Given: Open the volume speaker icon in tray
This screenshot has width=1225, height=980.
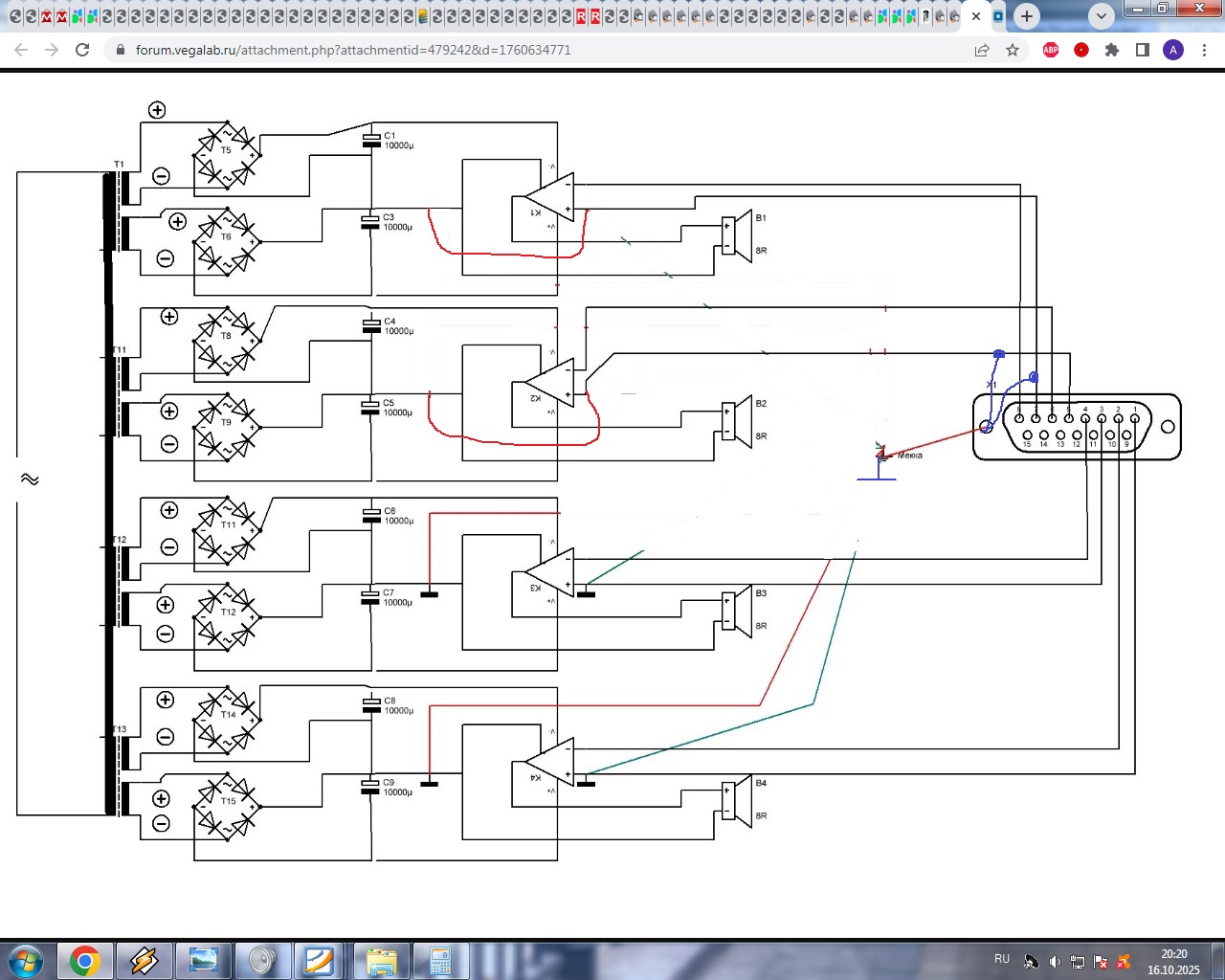Looking at the screenshot, I should (x=1055, y=962).
